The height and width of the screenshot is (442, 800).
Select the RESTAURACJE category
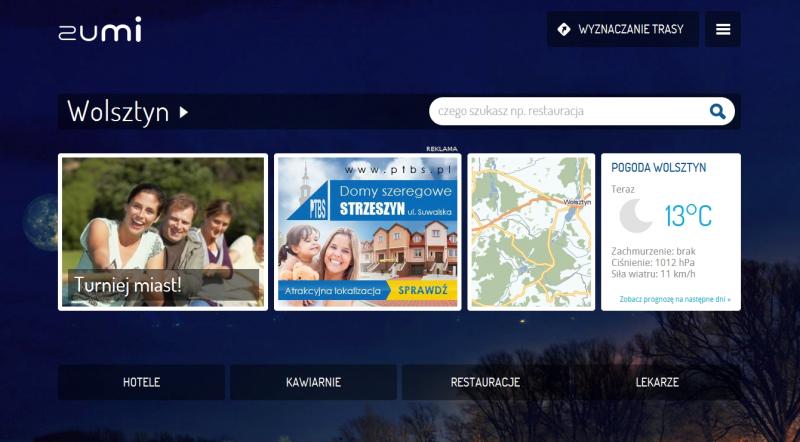pos(485,382)
